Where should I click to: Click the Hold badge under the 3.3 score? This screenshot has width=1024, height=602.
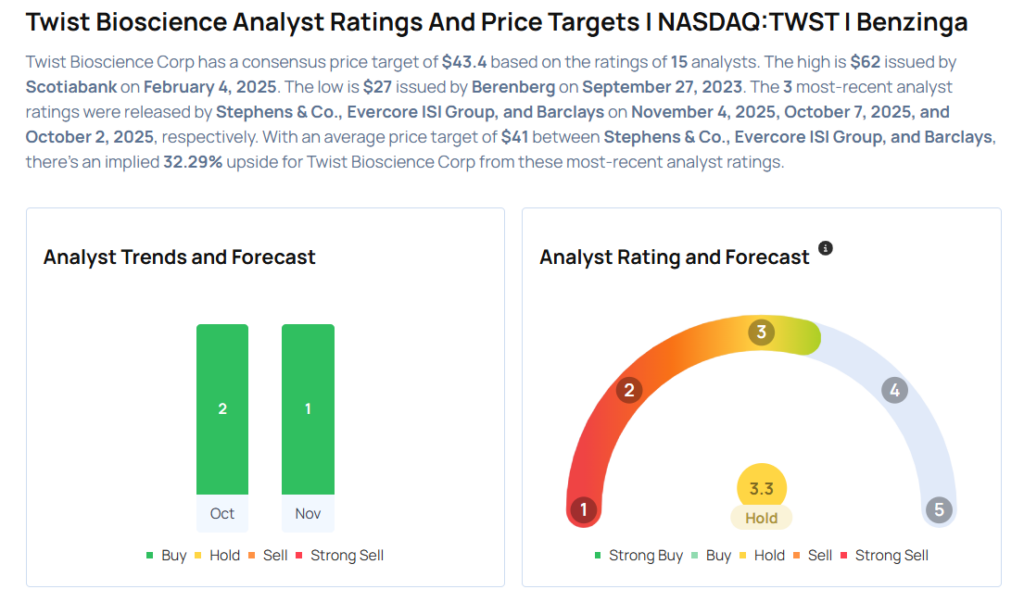pos(761,518)
